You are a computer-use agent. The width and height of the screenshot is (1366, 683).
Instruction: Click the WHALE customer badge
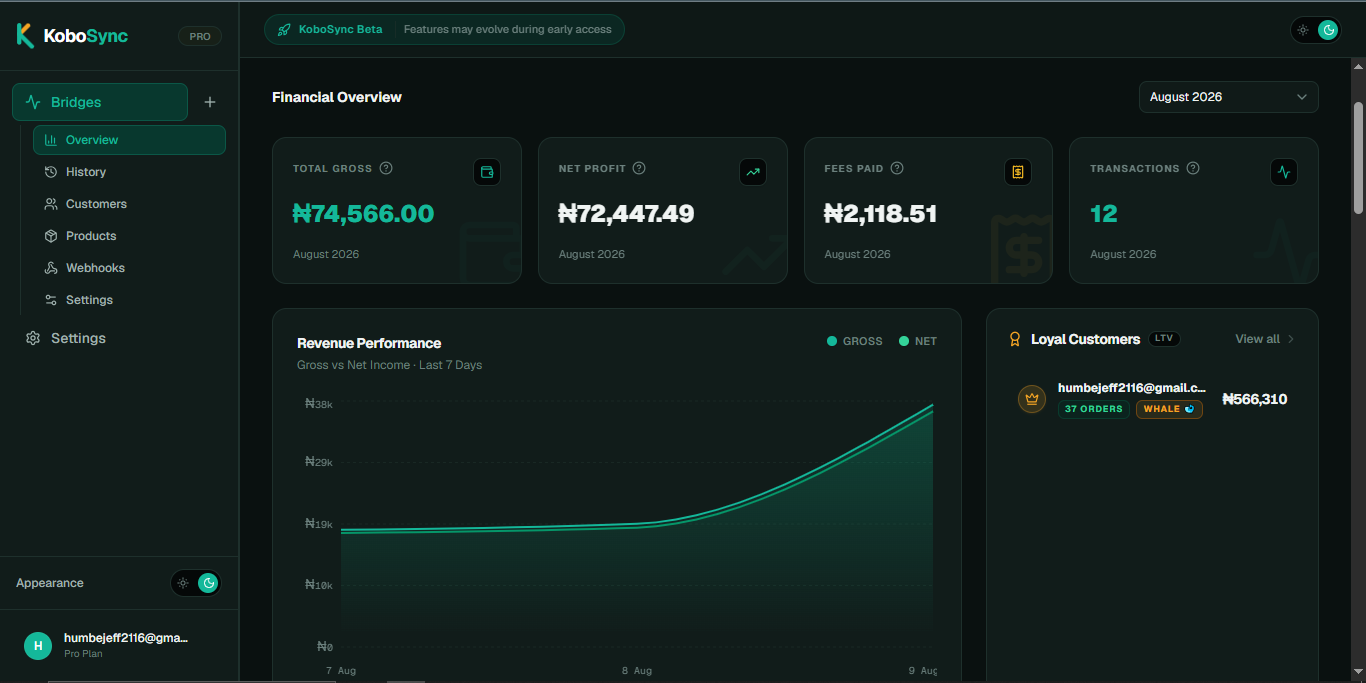1169,409
